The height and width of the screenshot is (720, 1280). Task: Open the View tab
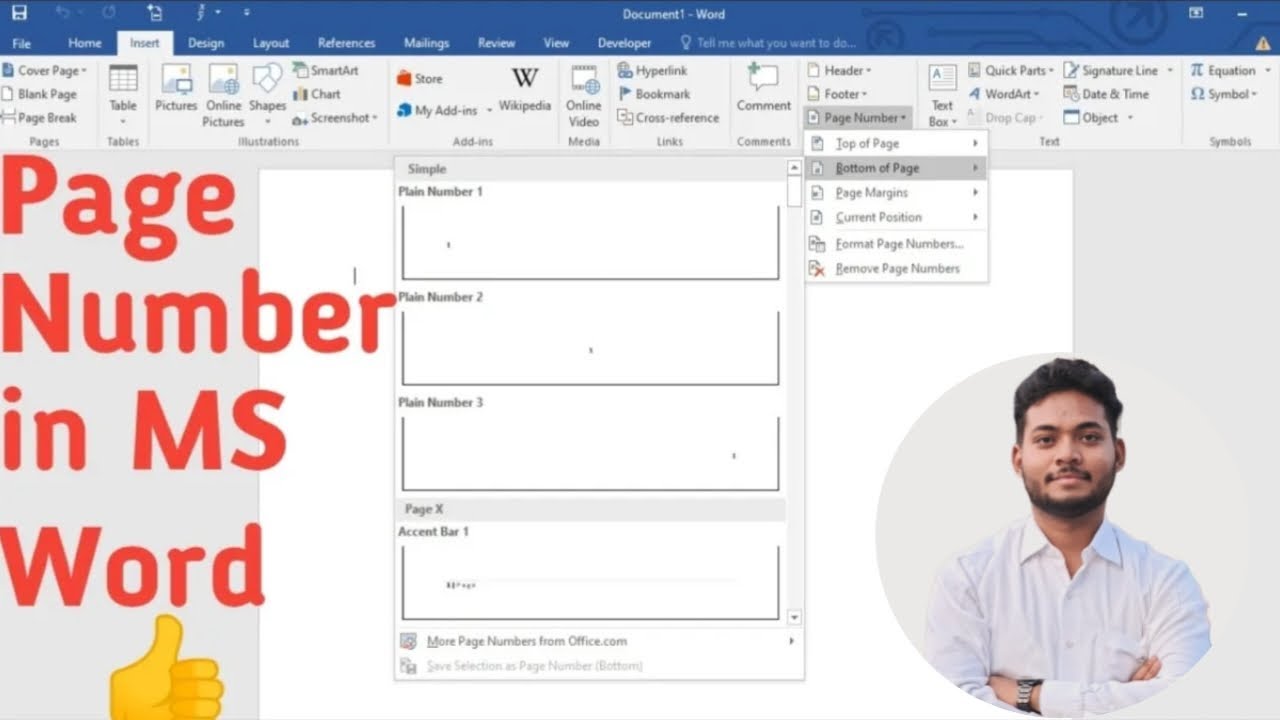pyautogui.click(x=556, y=43)
